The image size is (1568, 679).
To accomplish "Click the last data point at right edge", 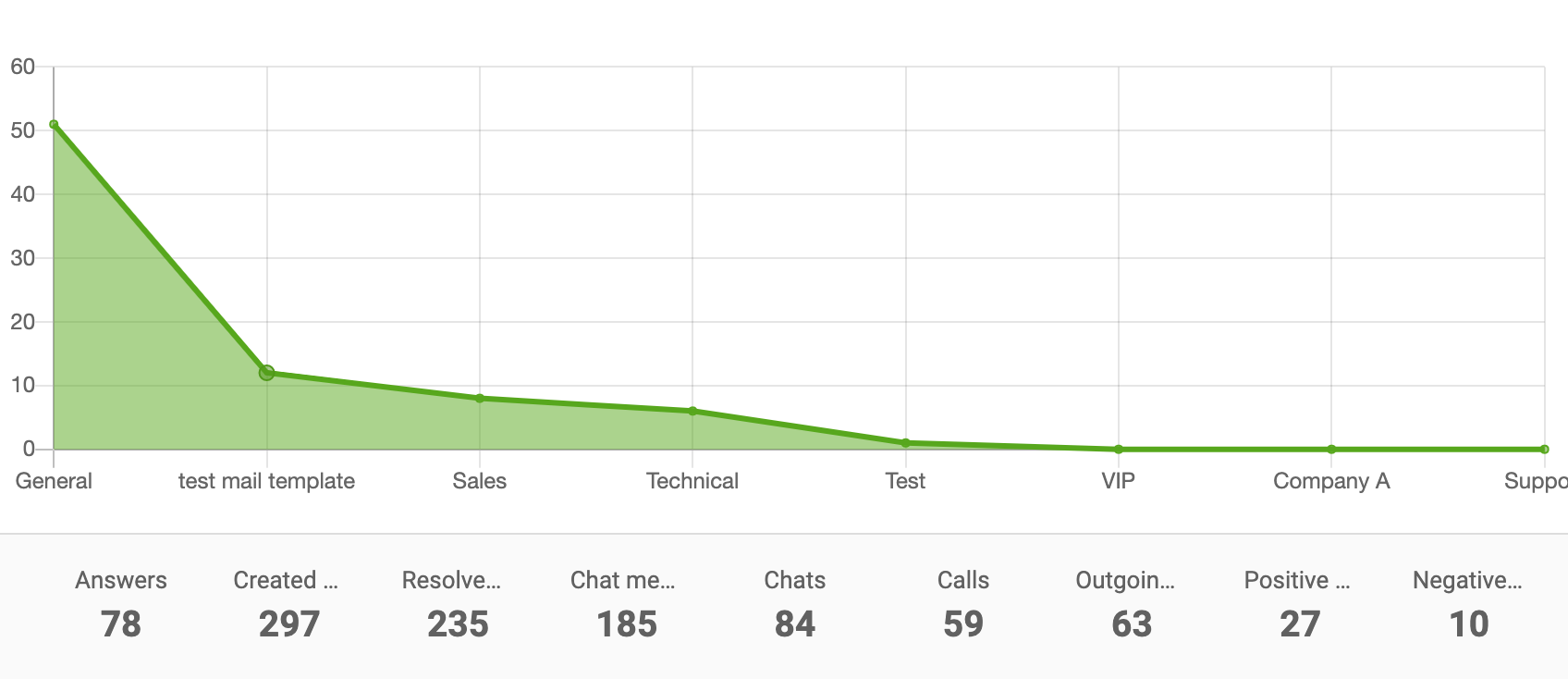I will pos(1545,450).
